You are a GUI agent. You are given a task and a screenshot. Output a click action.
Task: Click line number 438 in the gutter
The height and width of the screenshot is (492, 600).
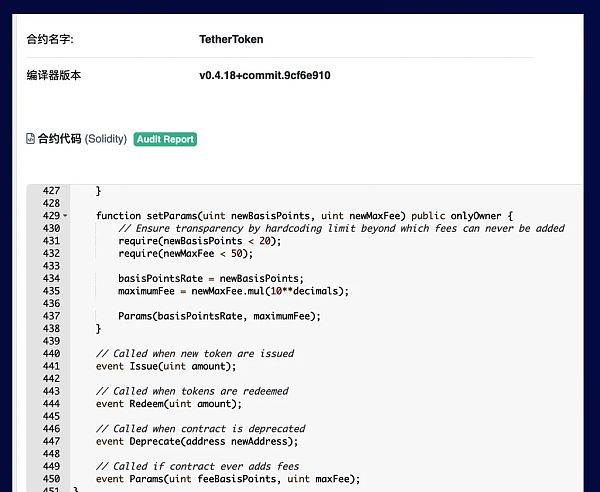click(x=51, y=328)
